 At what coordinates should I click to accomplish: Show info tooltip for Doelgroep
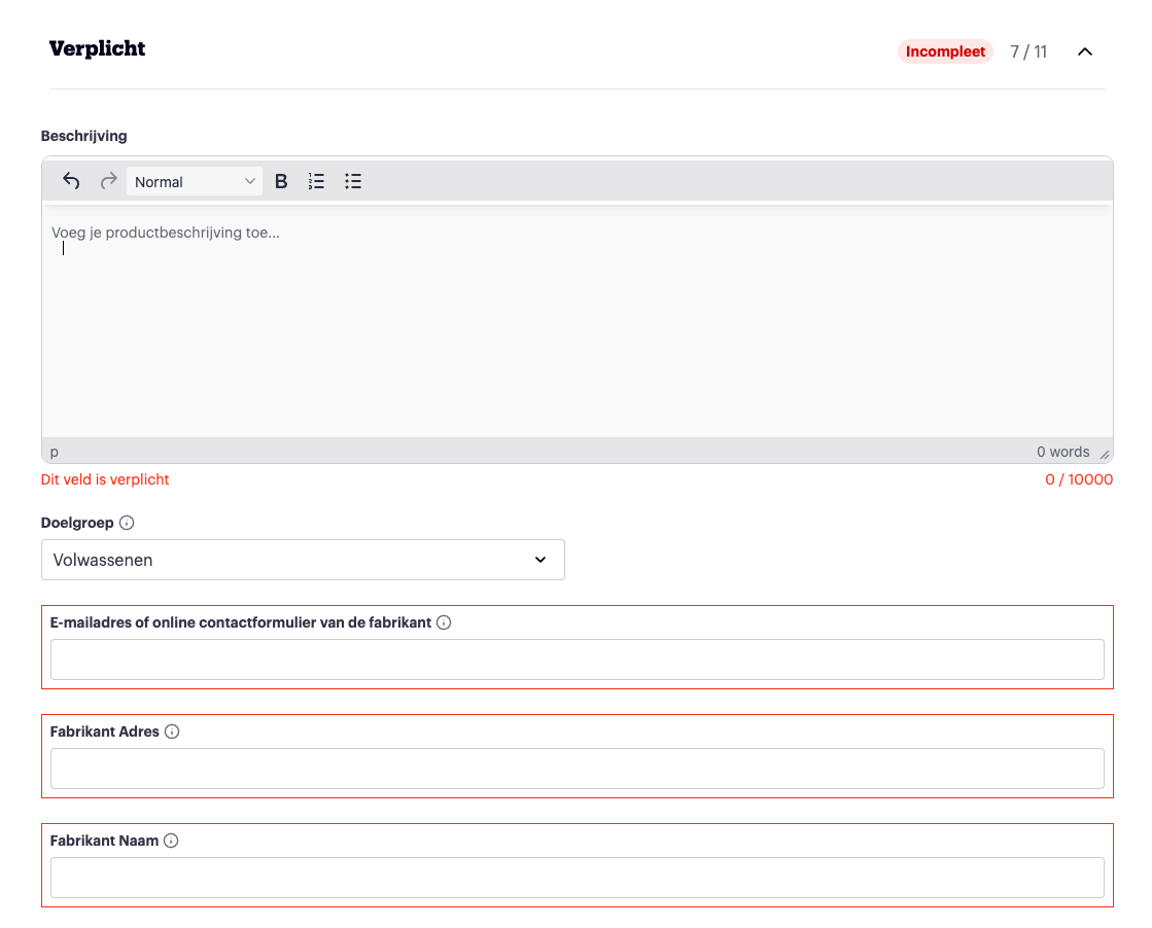click(126, 522)
